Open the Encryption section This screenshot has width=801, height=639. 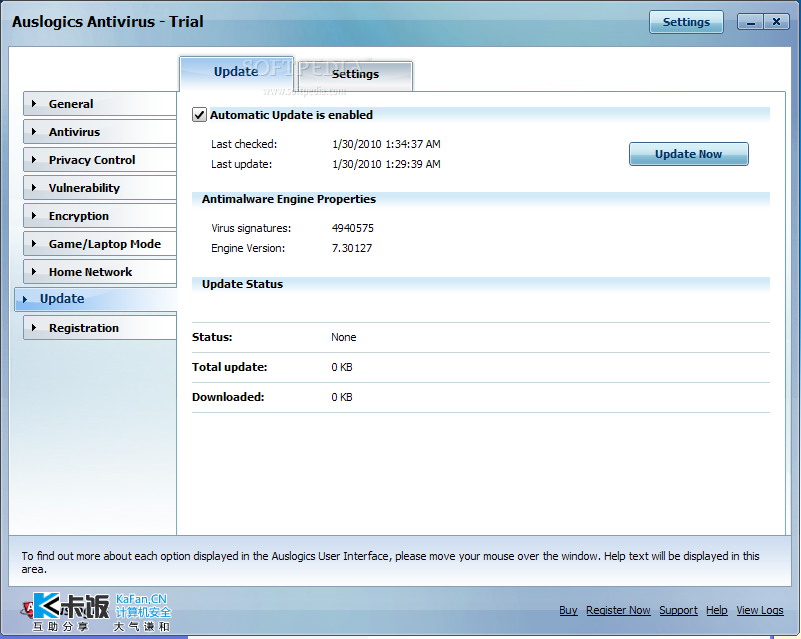[x=100, y=216]
